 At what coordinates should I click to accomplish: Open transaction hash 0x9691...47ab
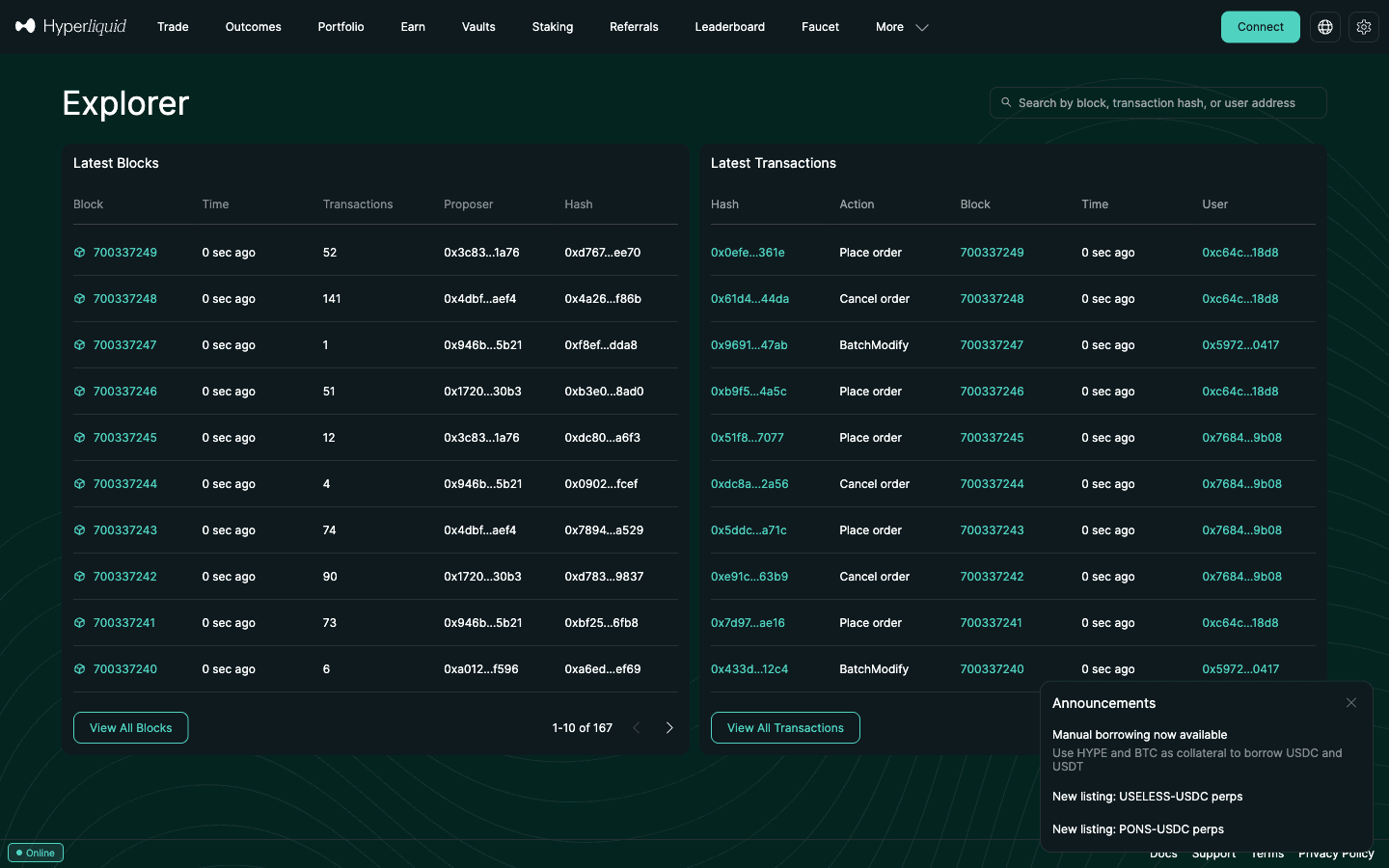749,345
